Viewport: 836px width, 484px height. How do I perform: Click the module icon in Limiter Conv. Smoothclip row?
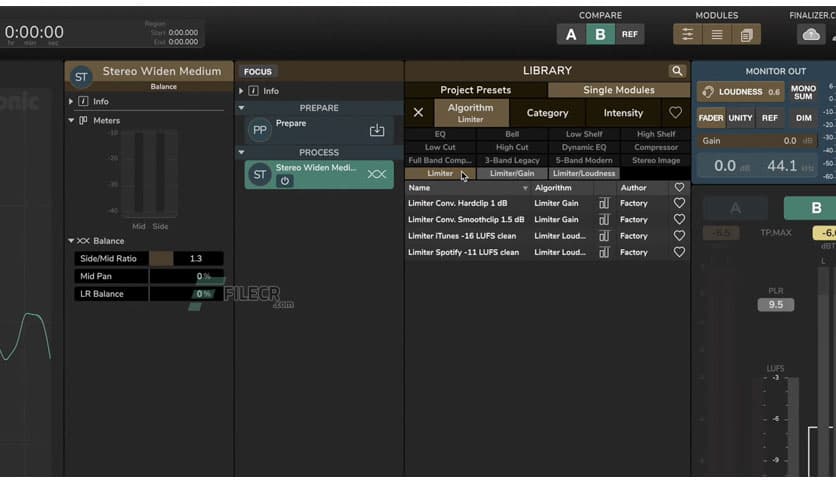(604, 219)
